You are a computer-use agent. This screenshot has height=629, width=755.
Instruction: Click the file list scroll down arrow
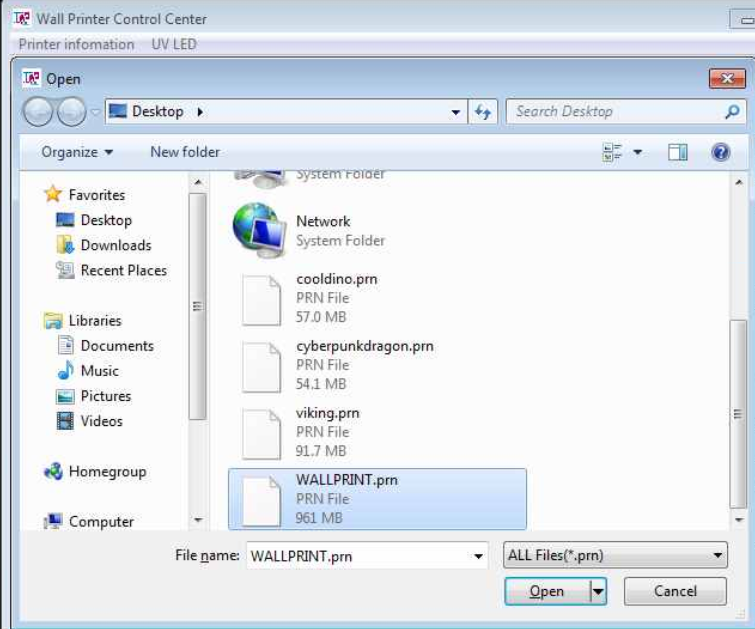coord(739,520)
